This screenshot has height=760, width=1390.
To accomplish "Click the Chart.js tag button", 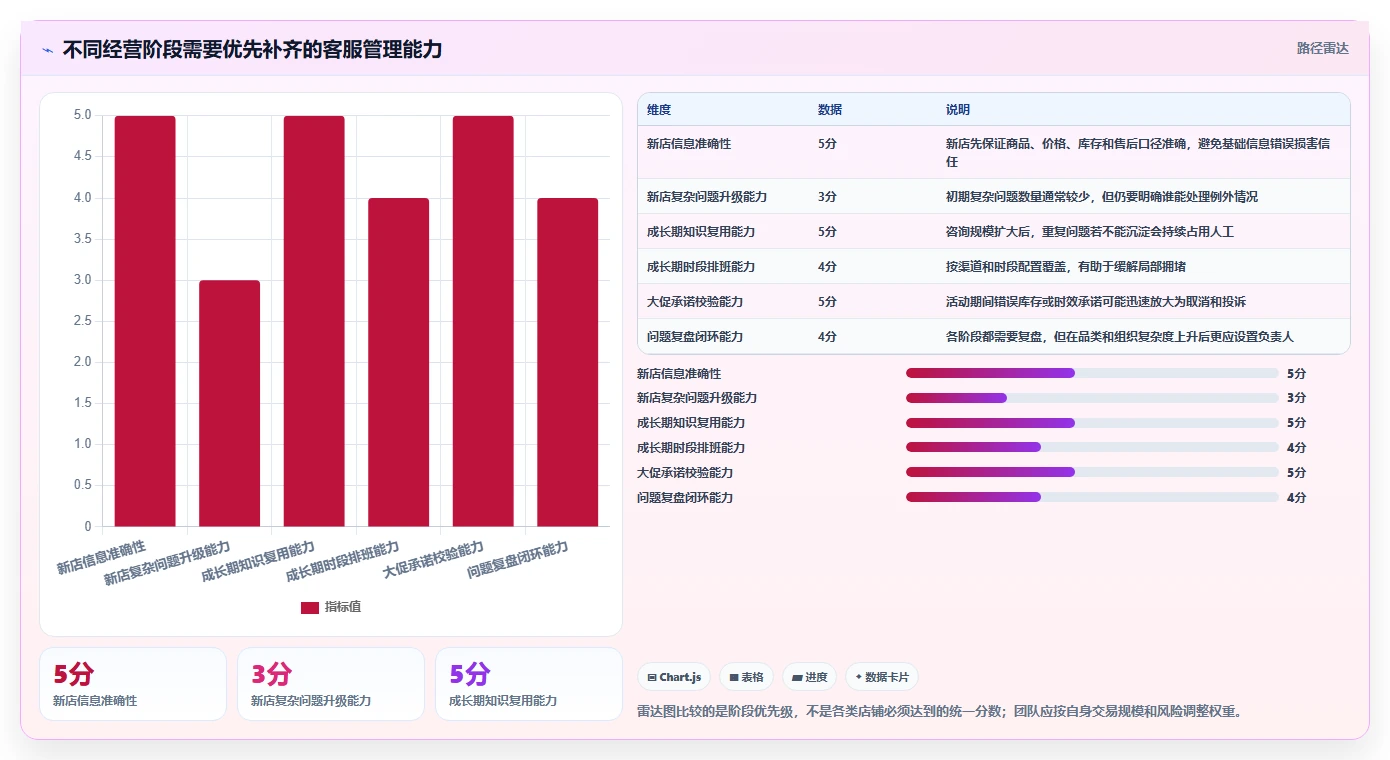I will (674, 677).
